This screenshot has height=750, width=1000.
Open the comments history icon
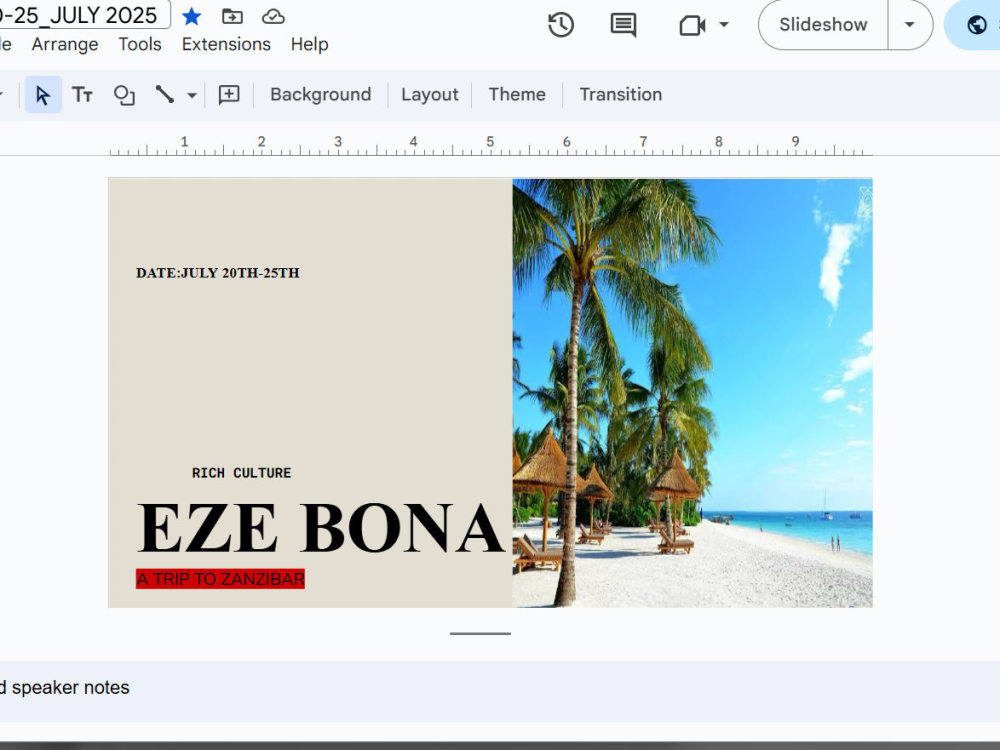[623, 25]
